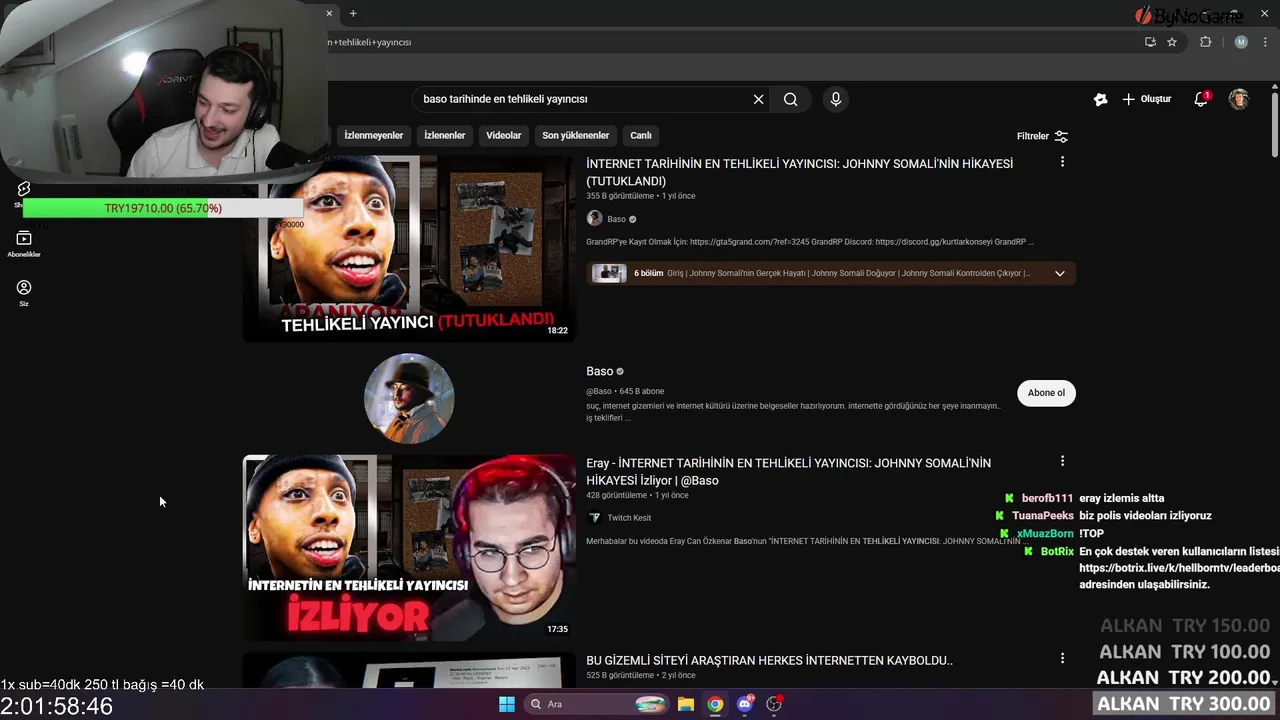Screen dimensions: 1280x720
Task: Open the Baso channel avatar picture
Action: pyautogui.click(x=409, y=398)
